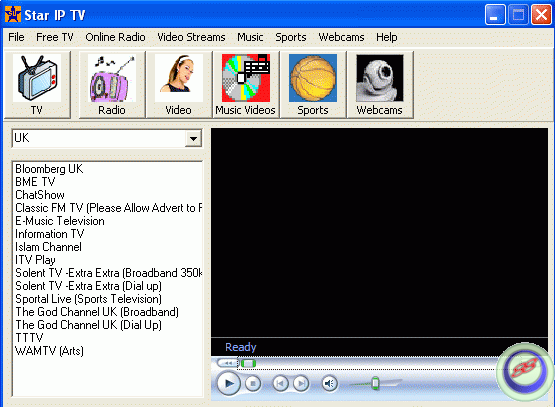Viewport: 555px width, 407px height.
Task: Select ITV Play channel
Action: (x=35, y=260)
